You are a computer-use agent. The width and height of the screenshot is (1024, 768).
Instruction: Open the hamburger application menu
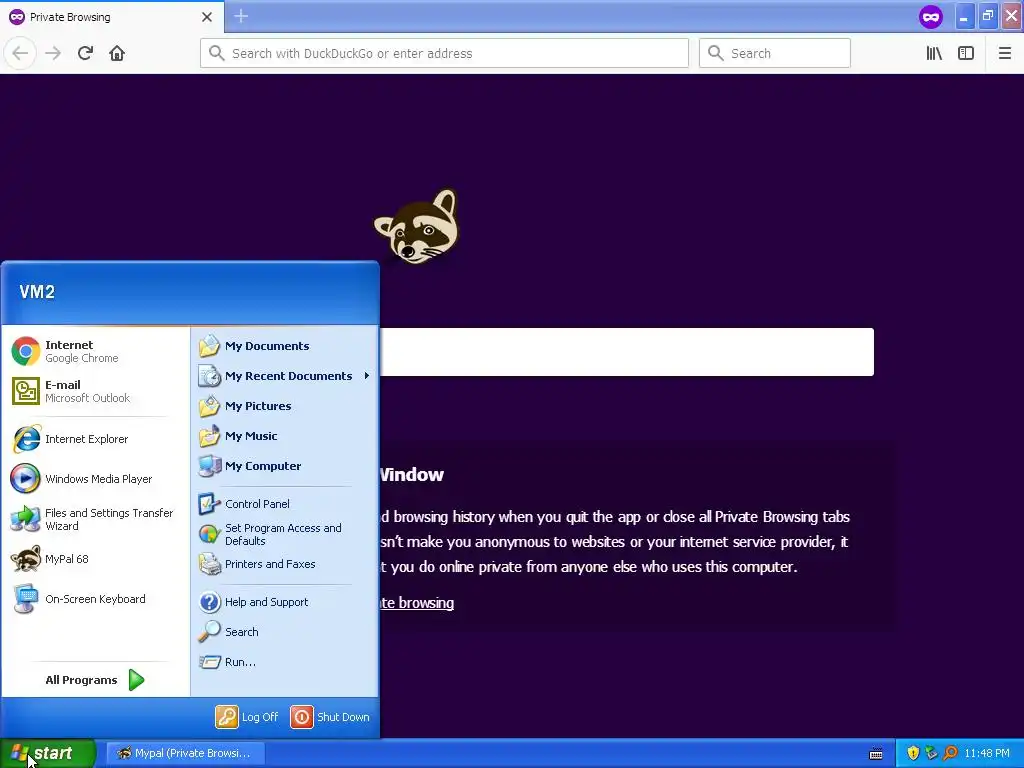tap(1004, 53)
